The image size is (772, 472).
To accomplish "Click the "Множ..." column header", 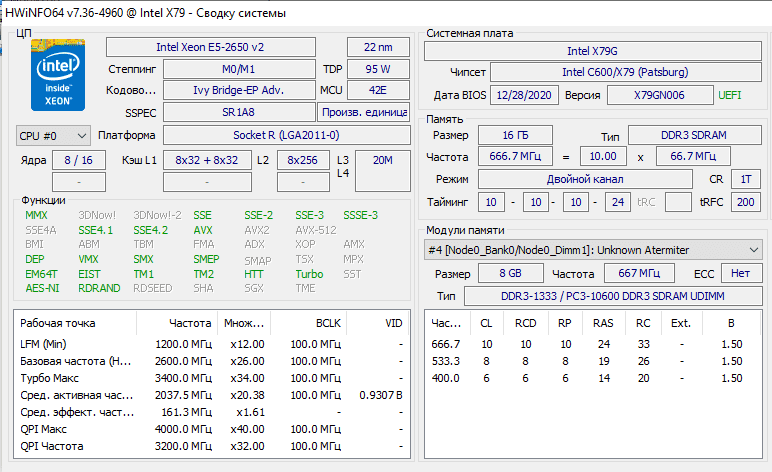I will (243, 324).
